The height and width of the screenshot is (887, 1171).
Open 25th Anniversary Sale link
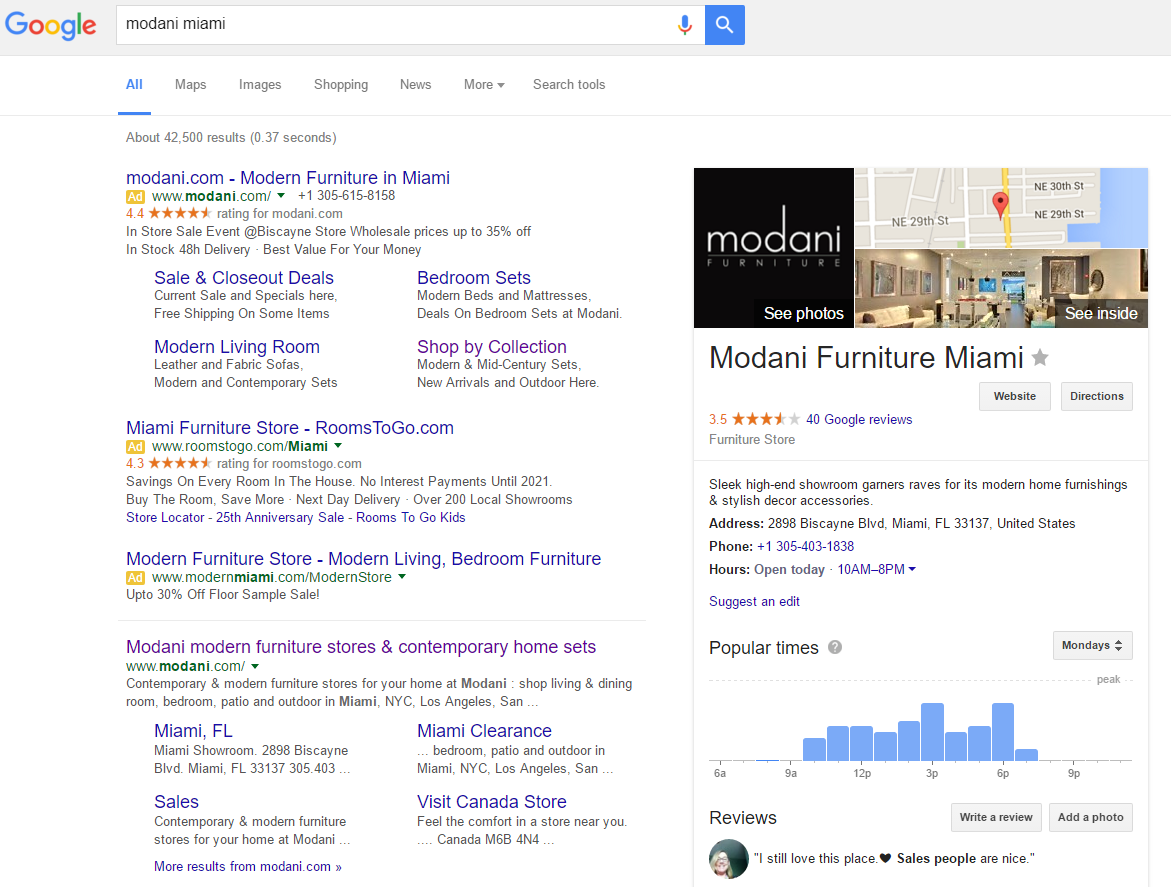[x=280, y=517]
